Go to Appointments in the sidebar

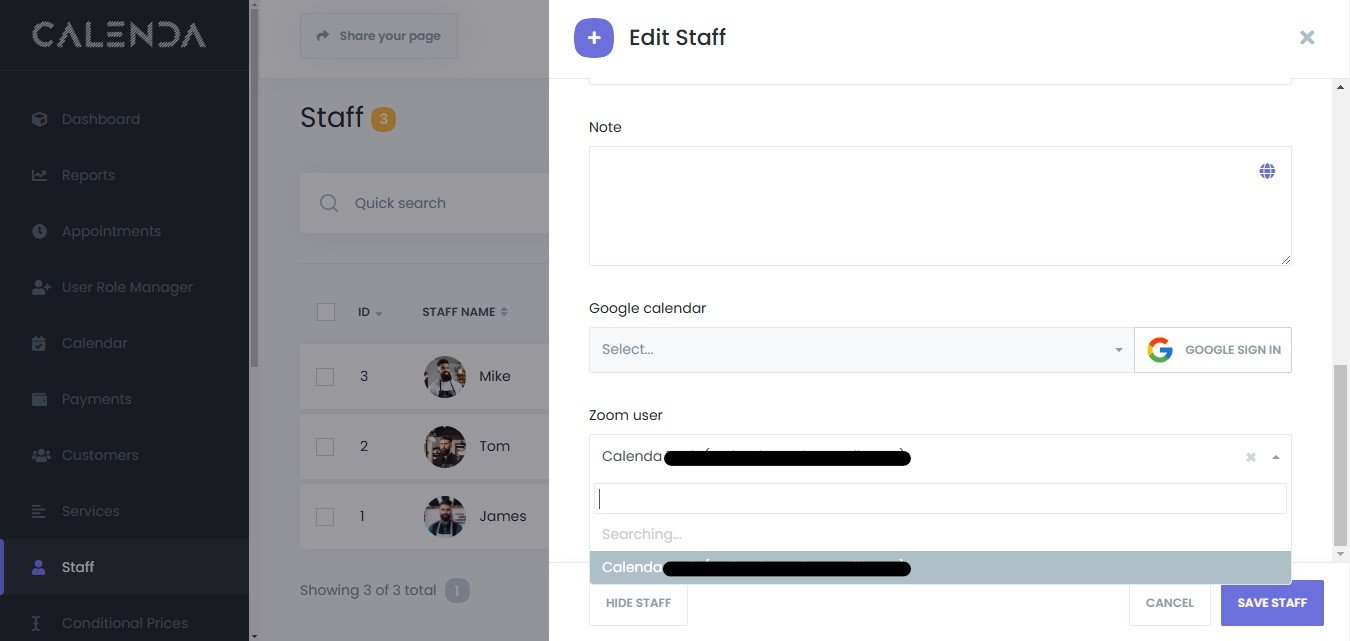(110, 231)
